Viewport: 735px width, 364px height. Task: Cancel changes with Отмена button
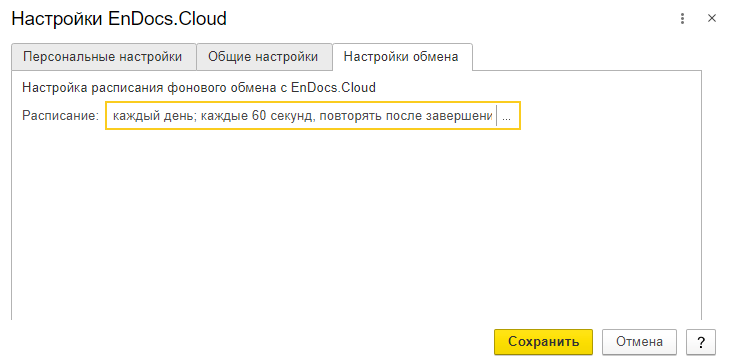(x=639, y=342)
